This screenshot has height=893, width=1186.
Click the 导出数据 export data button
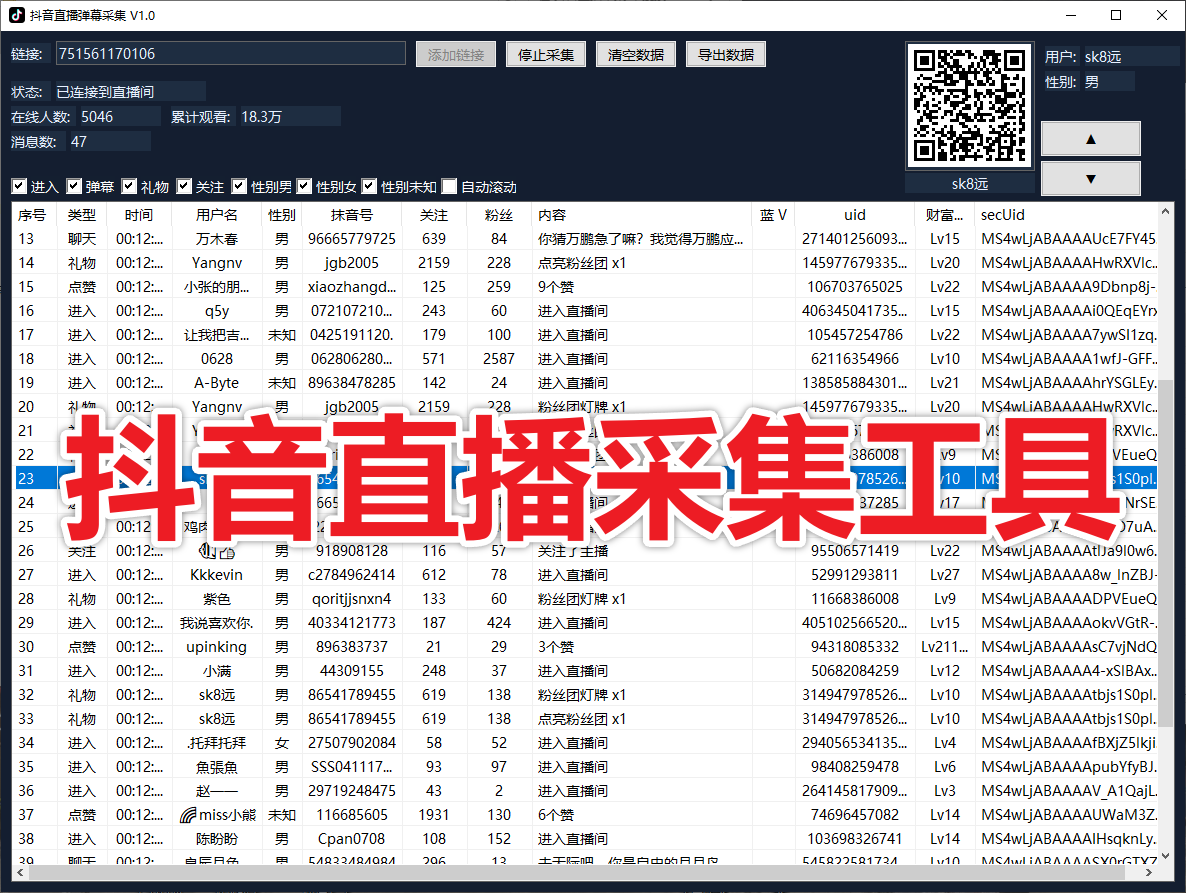726,54
